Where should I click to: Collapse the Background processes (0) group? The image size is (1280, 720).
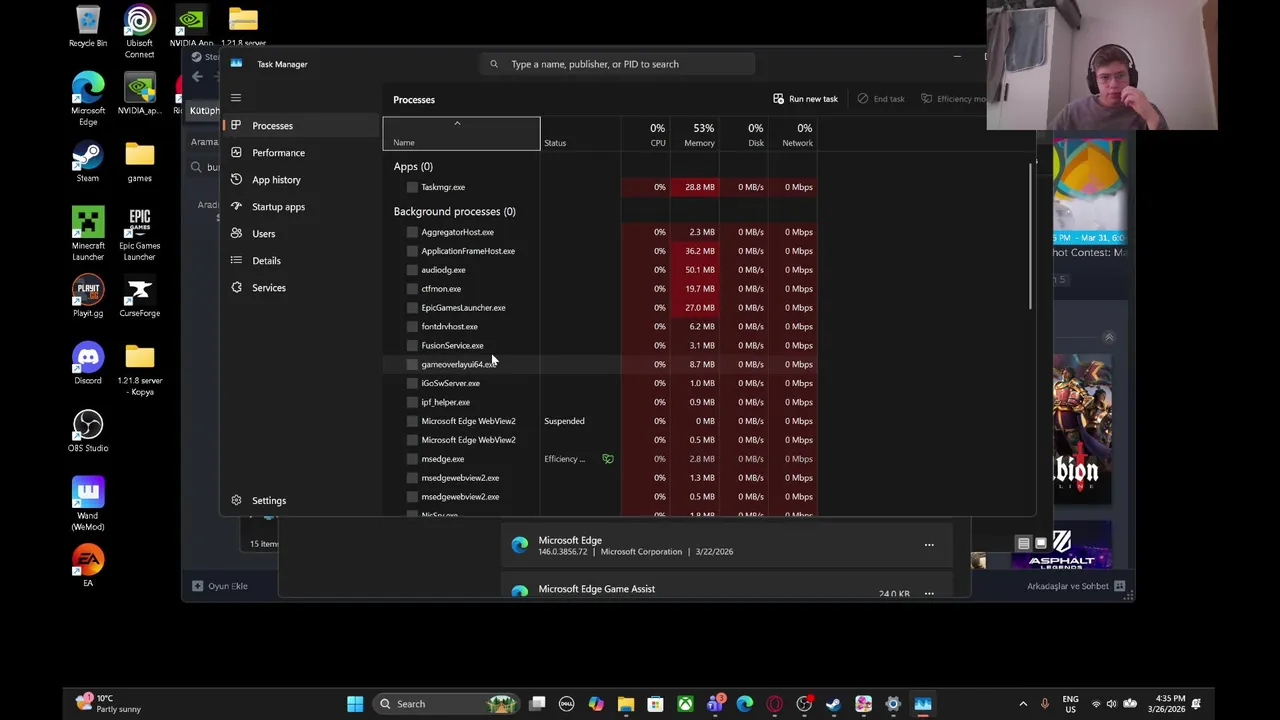coord(454,212)
